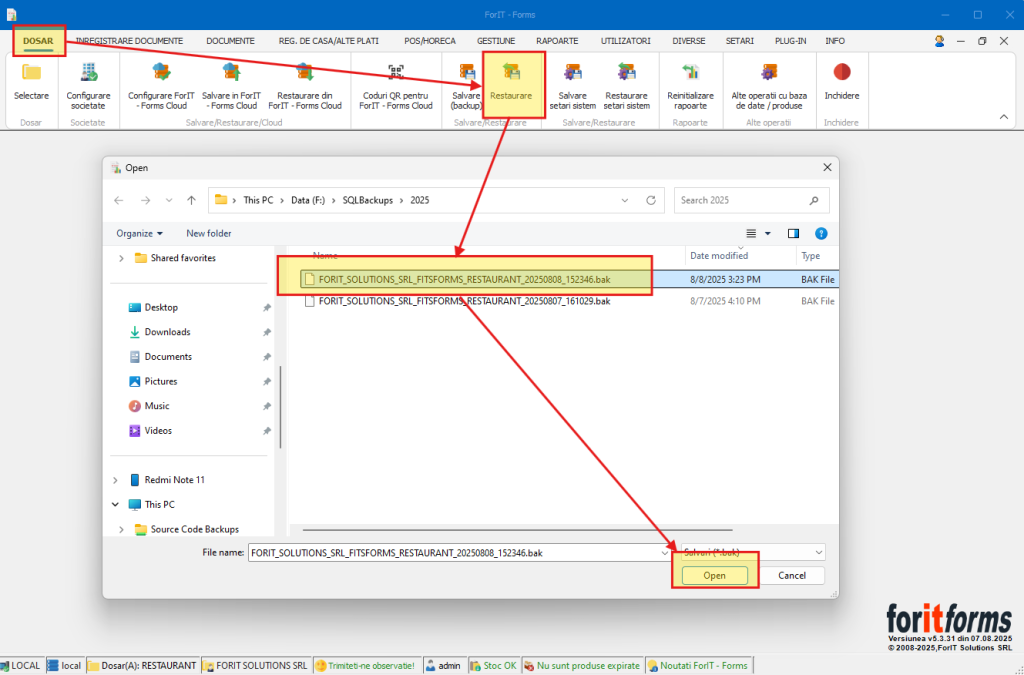Expand the Redmi Note 11 node
This screenshot has height=675, width=1024.
click(x=116, y=480)
